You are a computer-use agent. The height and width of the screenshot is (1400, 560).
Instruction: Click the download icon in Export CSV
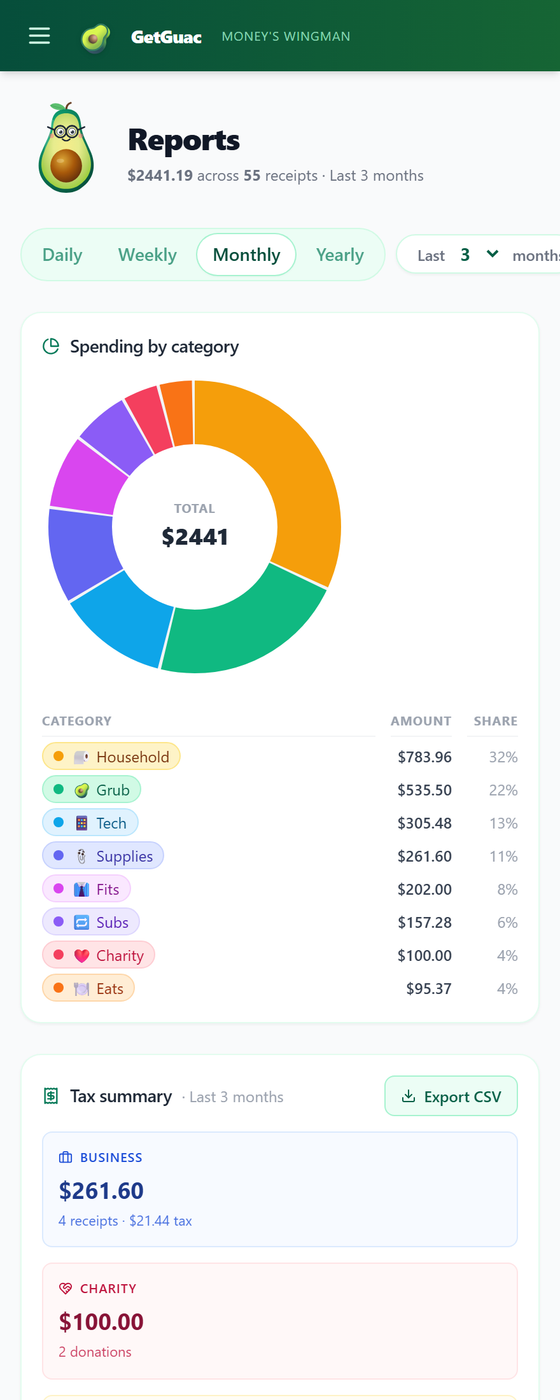[x=408, y=1097]
